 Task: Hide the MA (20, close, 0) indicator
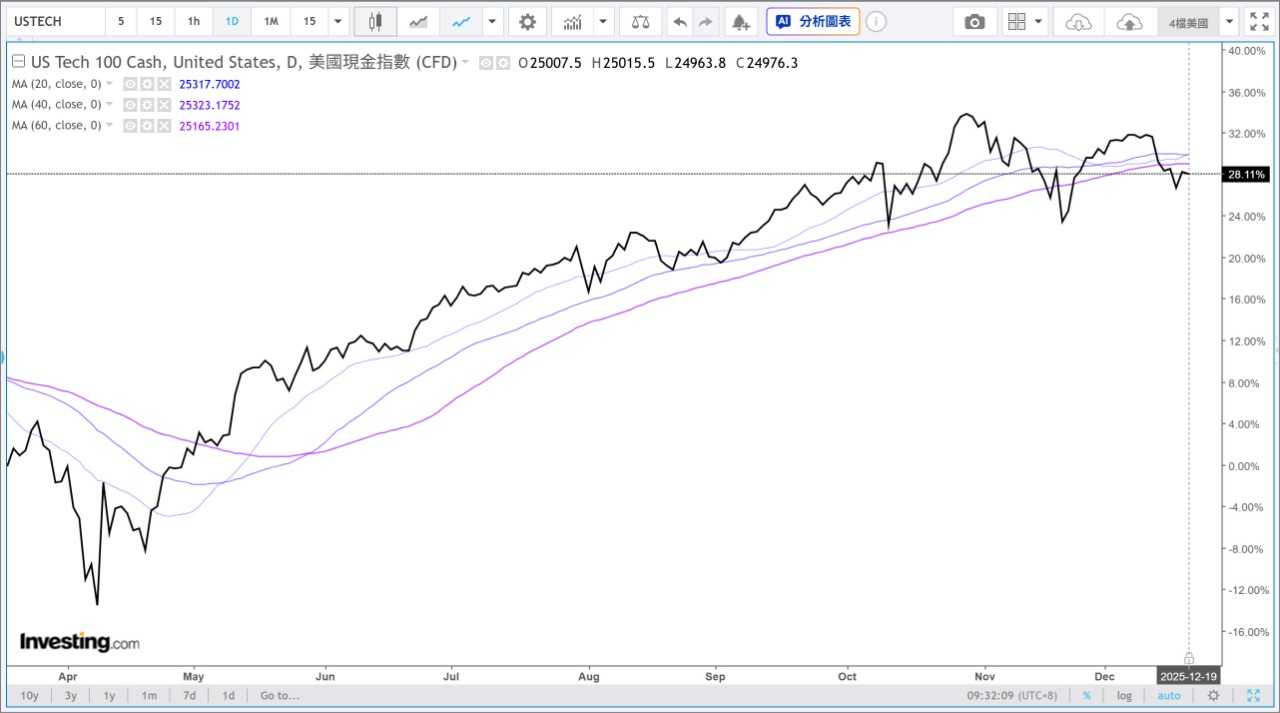130,84
